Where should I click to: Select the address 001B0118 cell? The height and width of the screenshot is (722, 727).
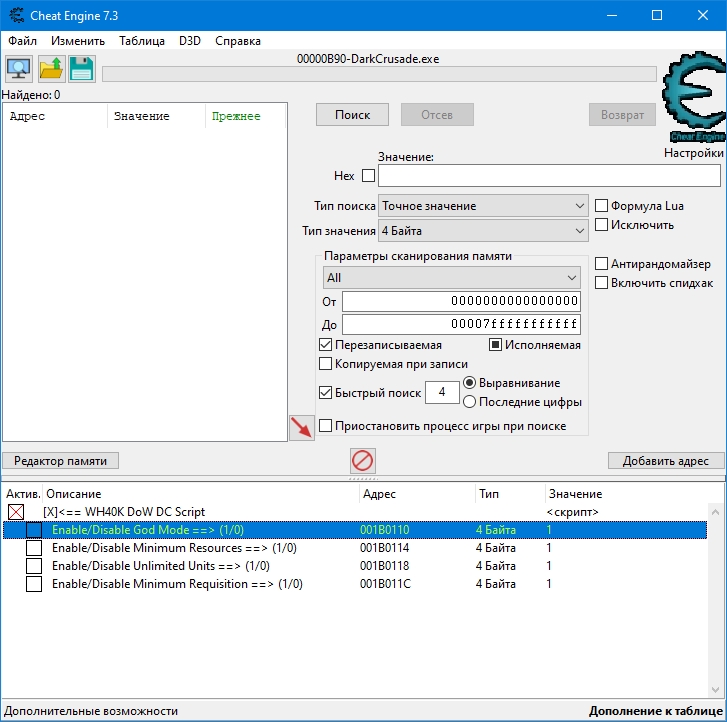point(384,566)
